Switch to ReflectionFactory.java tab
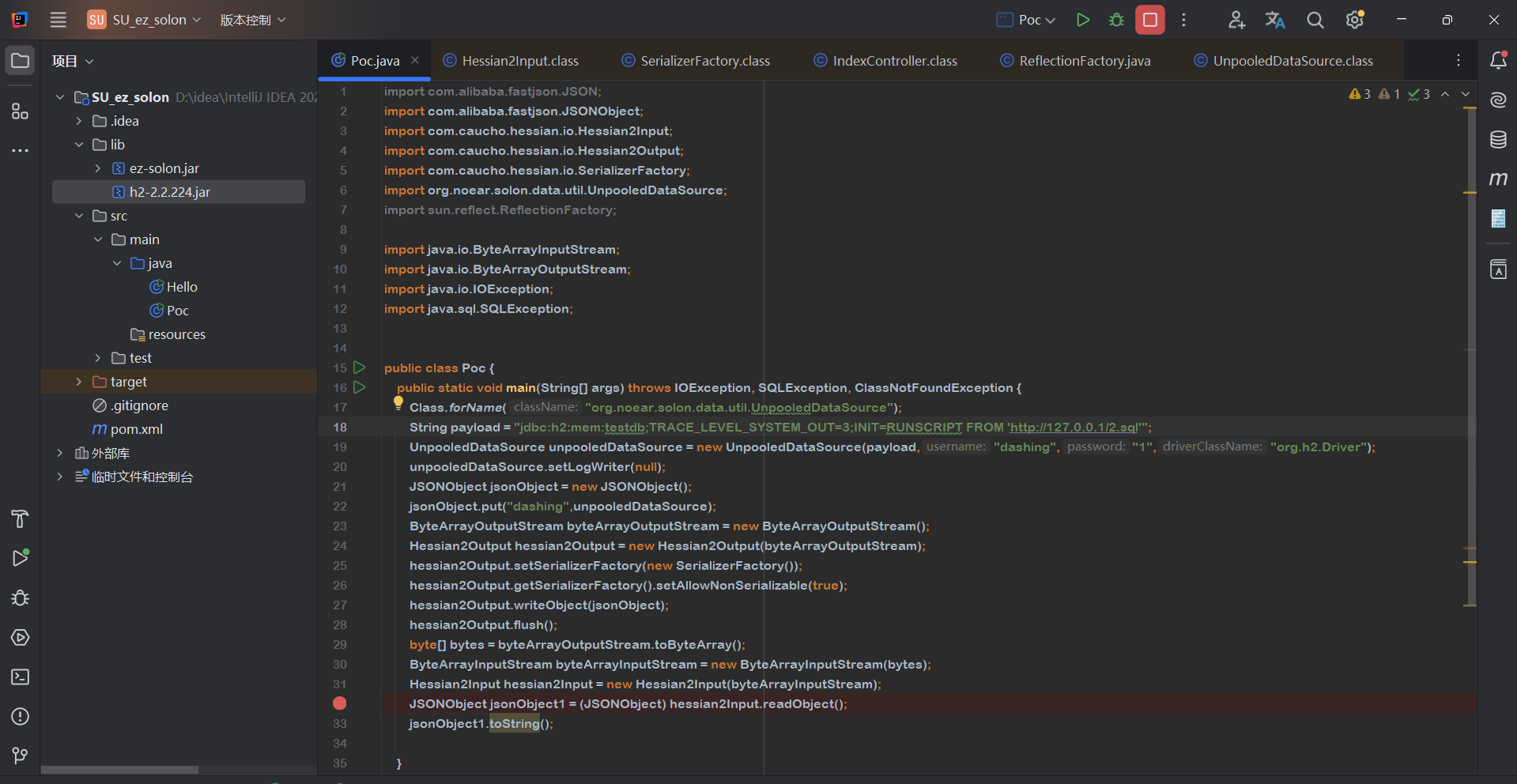The width and height of the screenshot is (1517, 784). [1075, 61]
